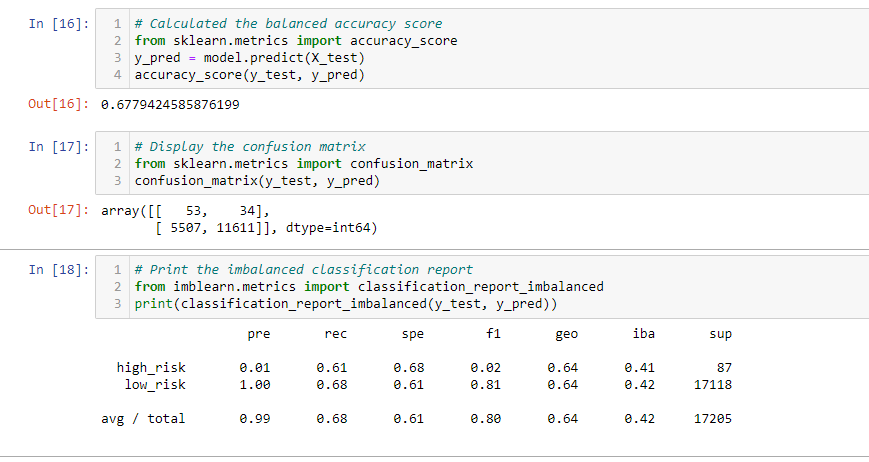The height and width of the screenshot is (462, 869).
Task: Click the 'Display the confusion matrix' comment
Action: (250, 147)
